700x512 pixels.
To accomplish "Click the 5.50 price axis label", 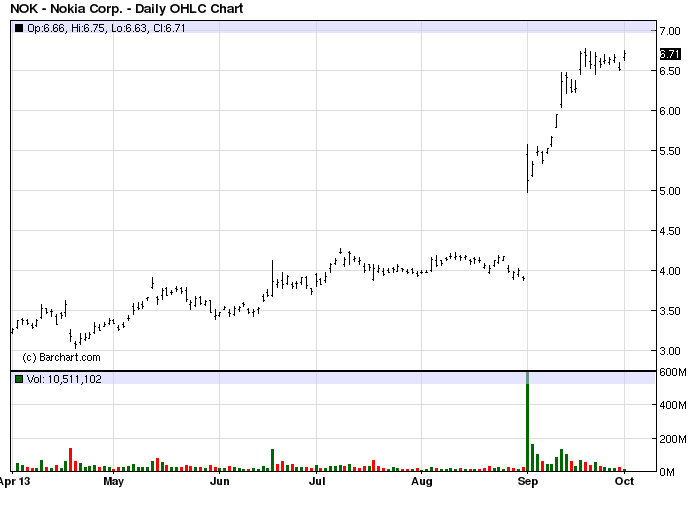I will click(x=670, y=151).
